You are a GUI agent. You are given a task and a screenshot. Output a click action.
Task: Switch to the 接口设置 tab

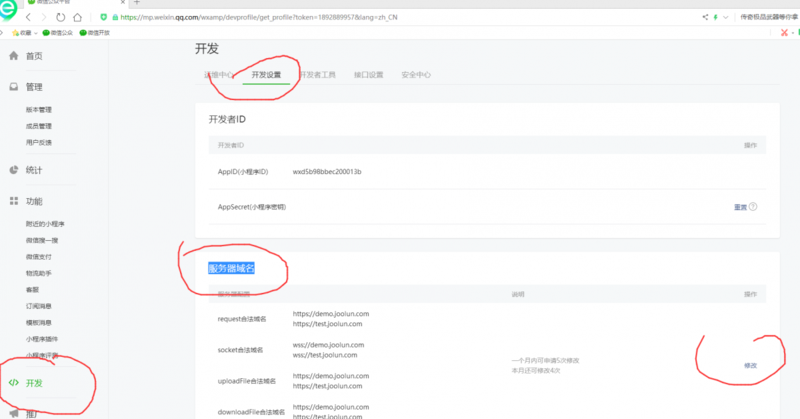[368, 75]
